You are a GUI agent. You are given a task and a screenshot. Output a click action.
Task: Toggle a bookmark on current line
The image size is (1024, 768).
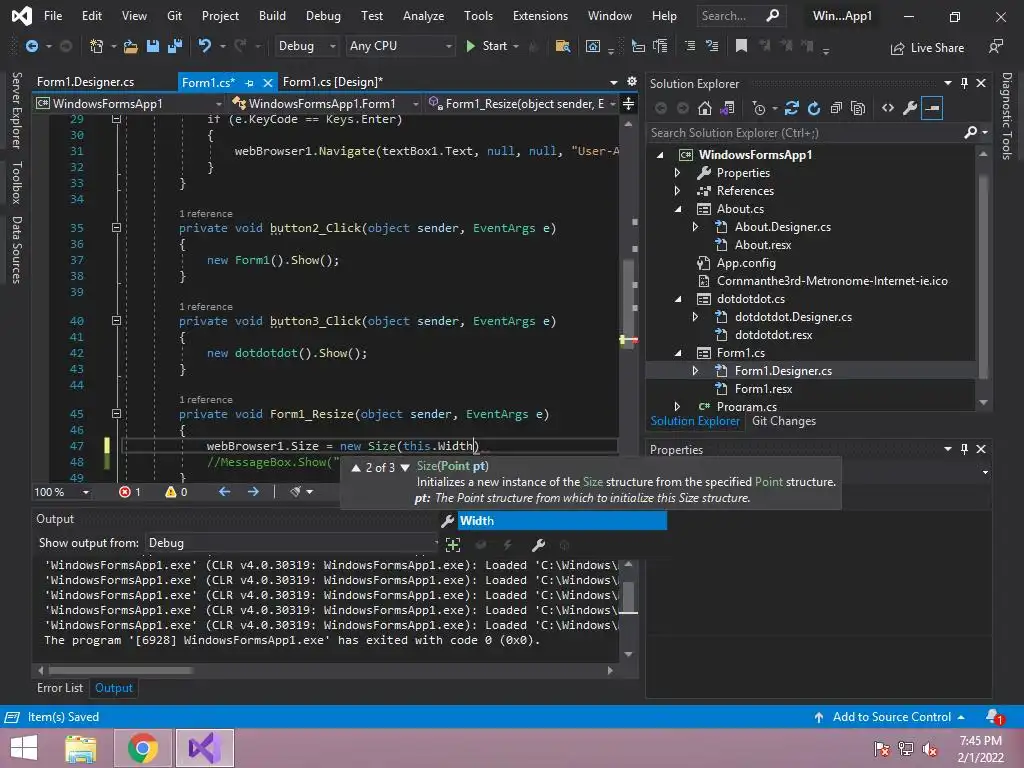pos(741,46)
